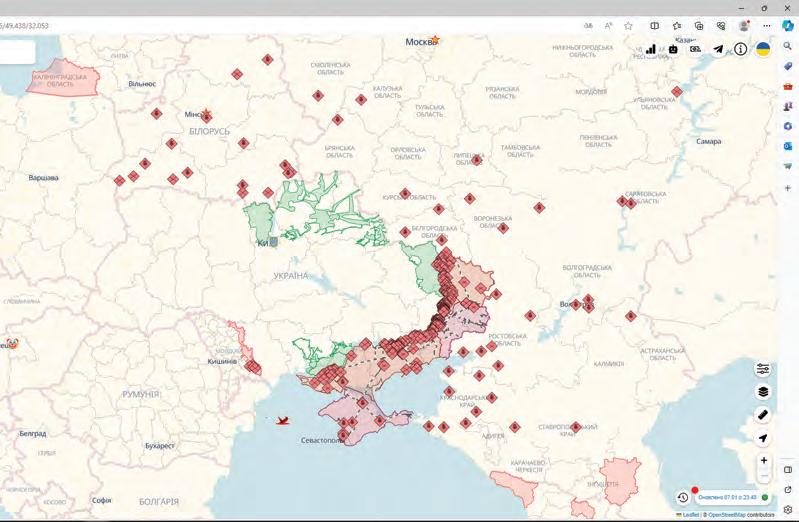Open sidebar settings gear icon

[788, 509]
